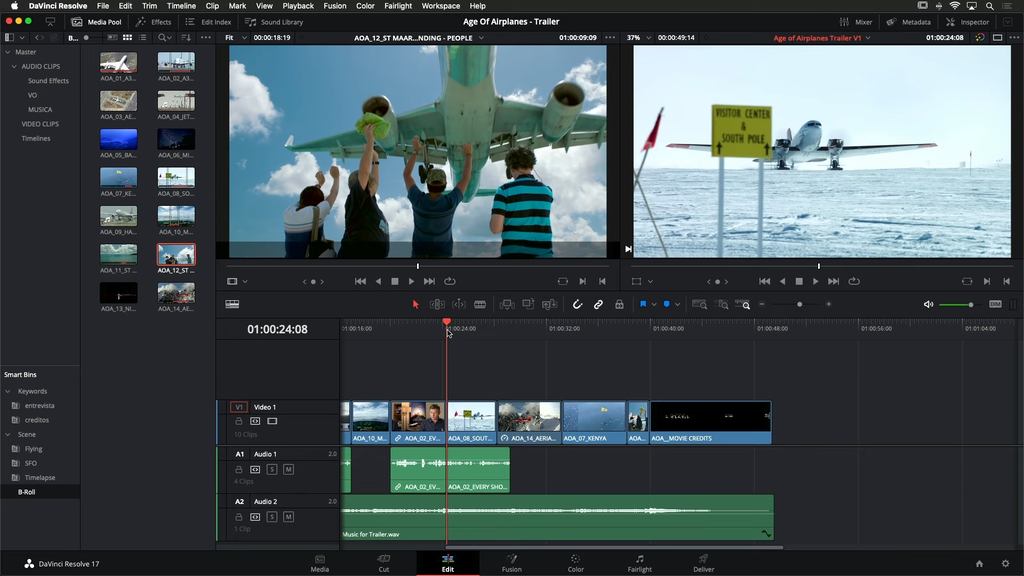The height and width of the screenshot is (576, 1024).
Task: Collapse the Keywords smart bin group
Action: 8,391
